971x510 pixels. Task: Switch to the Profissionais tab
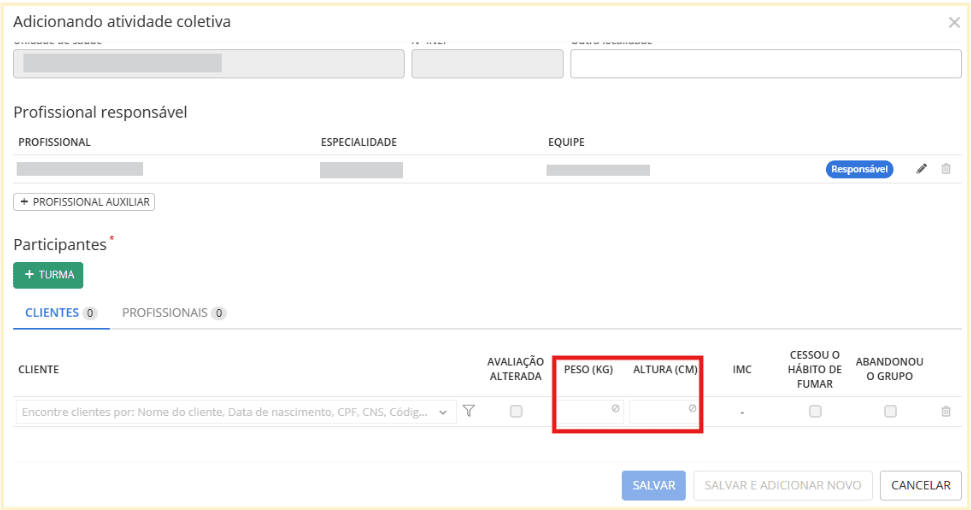click(x=173, y=313)
